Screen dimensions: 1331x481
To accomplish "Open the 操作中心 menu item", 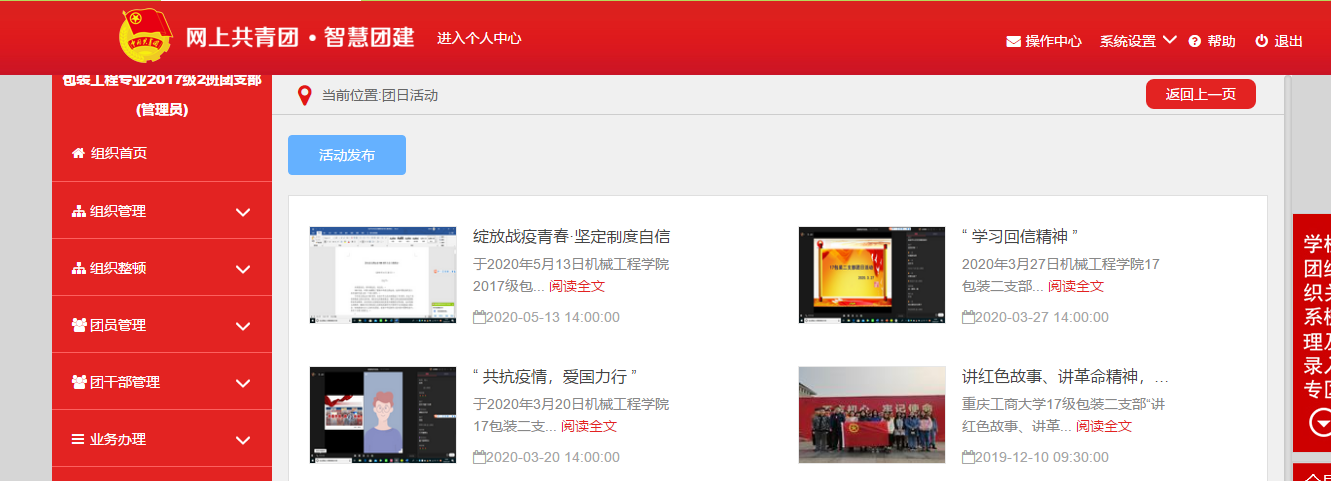I will click(1053, 42).
